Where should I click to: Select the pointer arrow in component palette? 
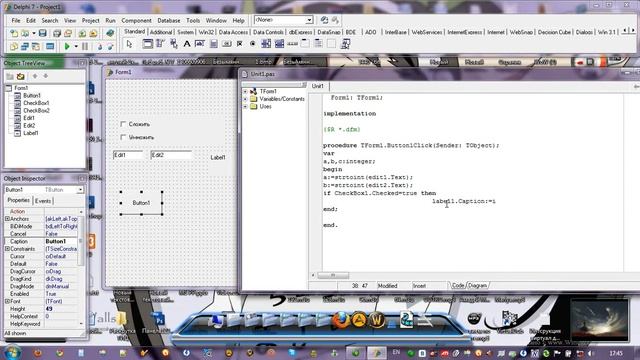(x=129, y=44)
